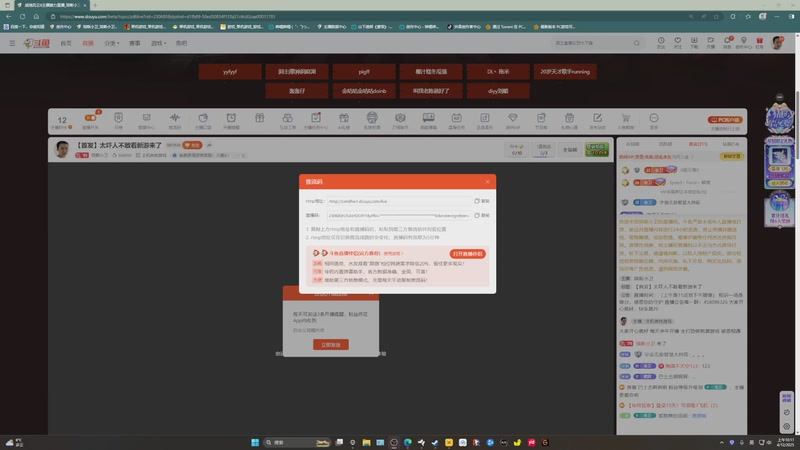Open the waveform icon in streamer toolbar
The height and width of the screenshot is (450, 800).
pyautogui.click(x=174, y=120)
